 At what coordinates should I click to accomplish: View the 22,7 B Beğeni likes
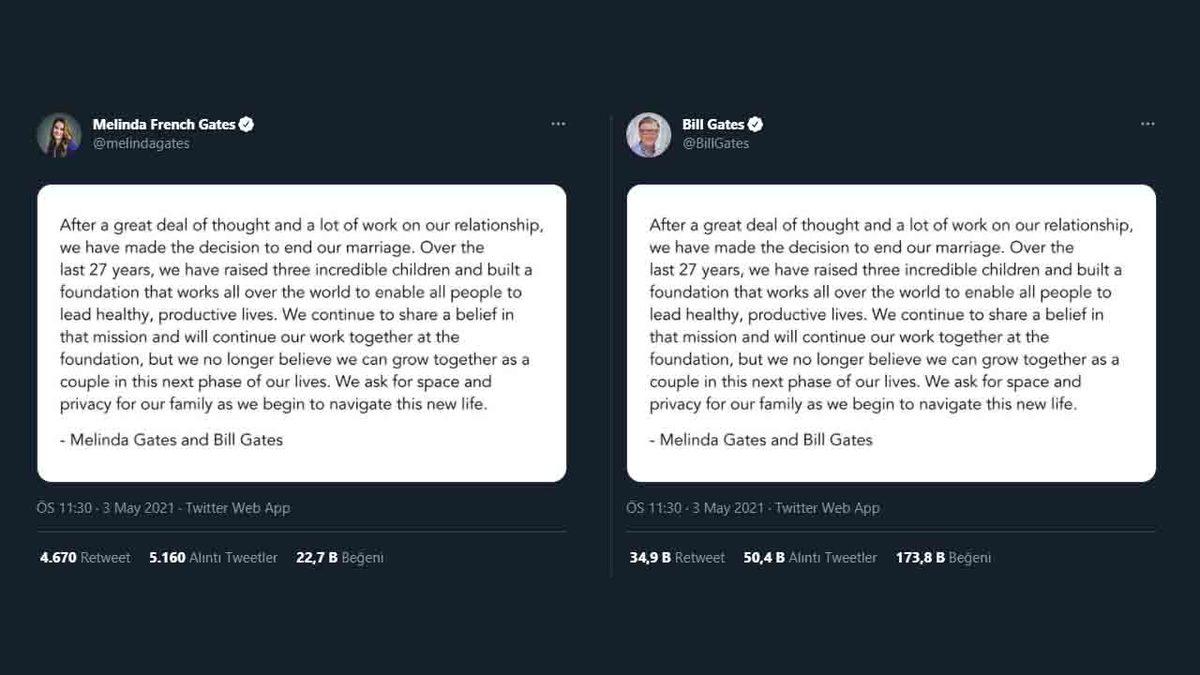pyautogui.click(x=340, y=558)
